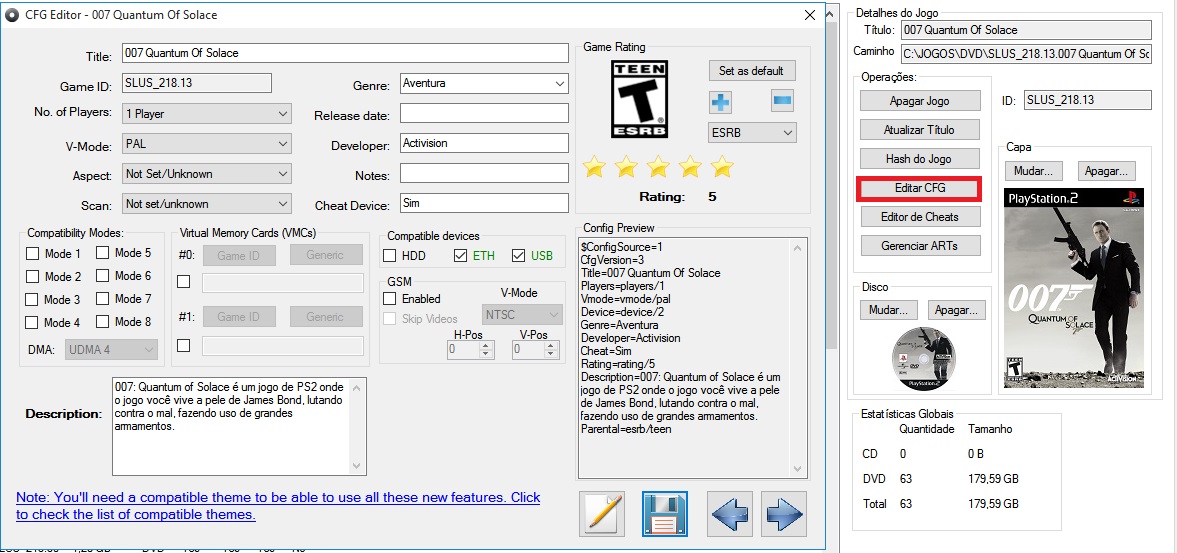Screen dimensions: 1177x553
Task: Enable the HDD compatible device checkbox
Action: [x=391, y=256]
